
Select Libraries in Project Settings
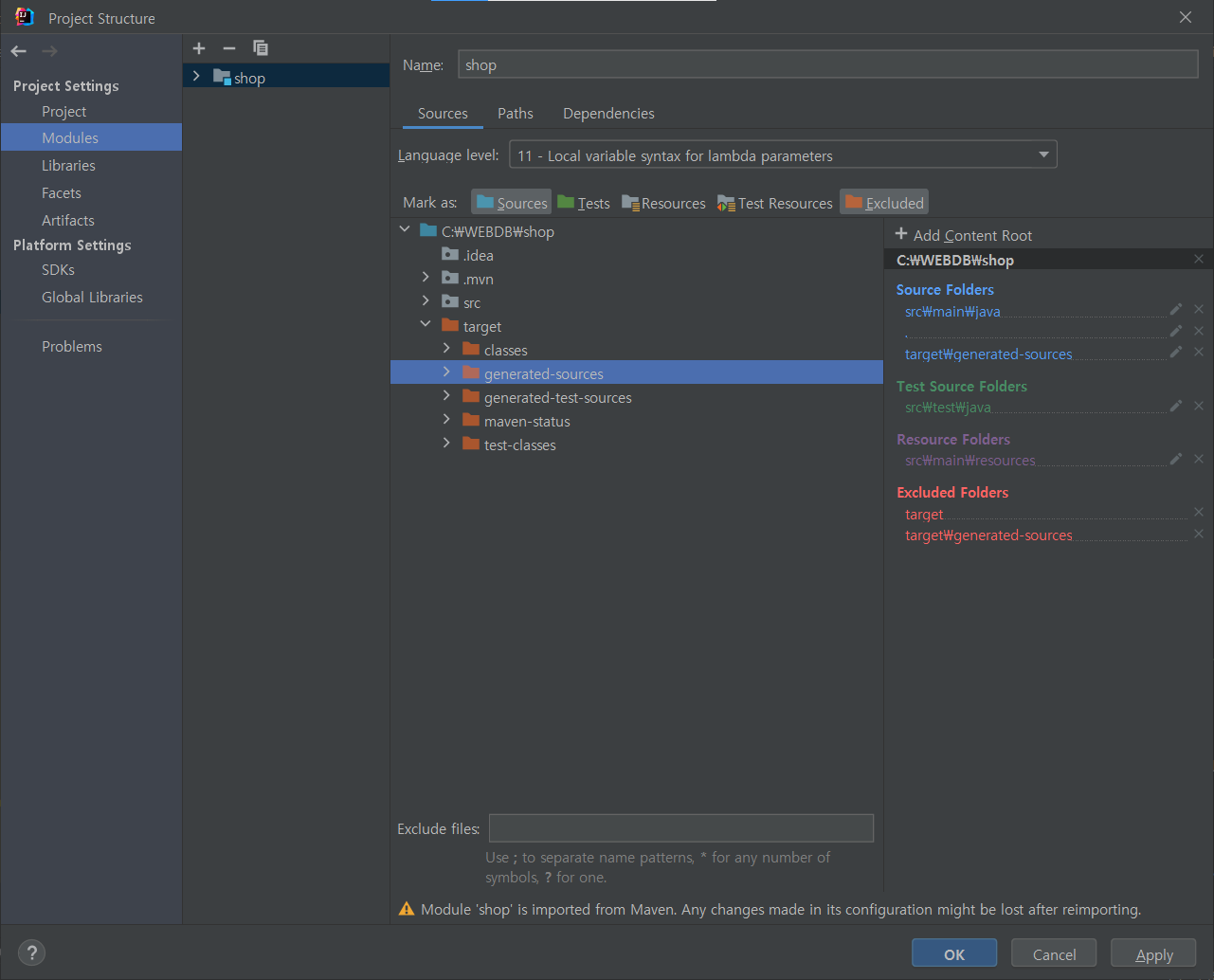69,165
